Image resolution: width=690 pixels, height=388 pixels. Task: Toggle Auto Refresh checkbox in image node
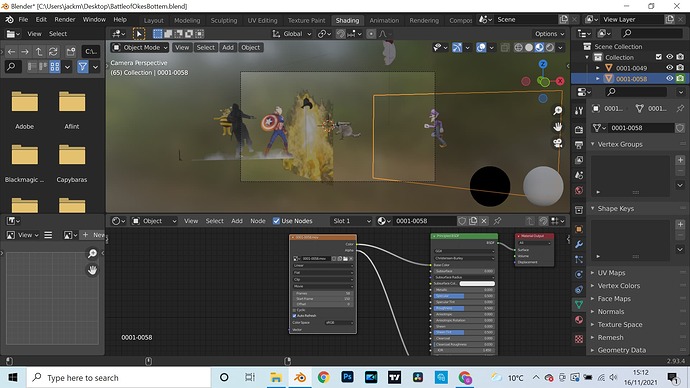coord(294,316)
